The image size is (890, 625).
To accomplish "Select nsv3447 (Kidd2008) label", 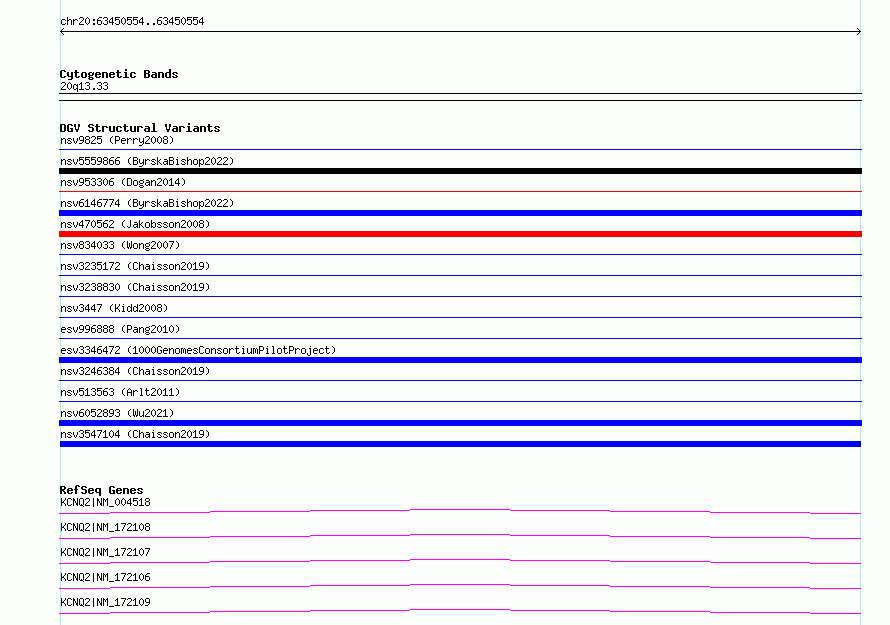I will tap(114, 308).
